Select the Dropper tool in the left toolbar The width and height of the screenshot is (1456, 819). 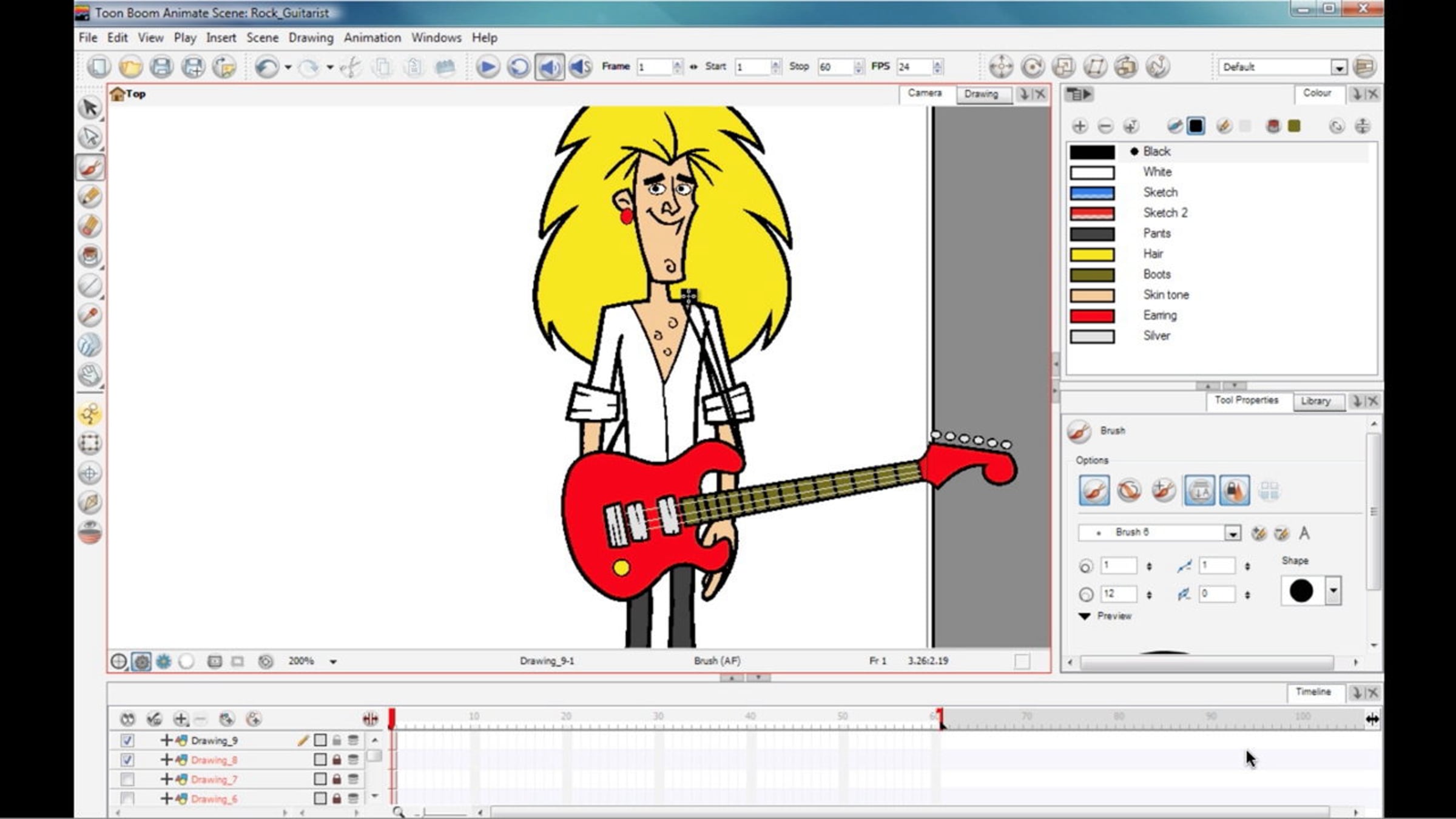(x=90, y=315)
